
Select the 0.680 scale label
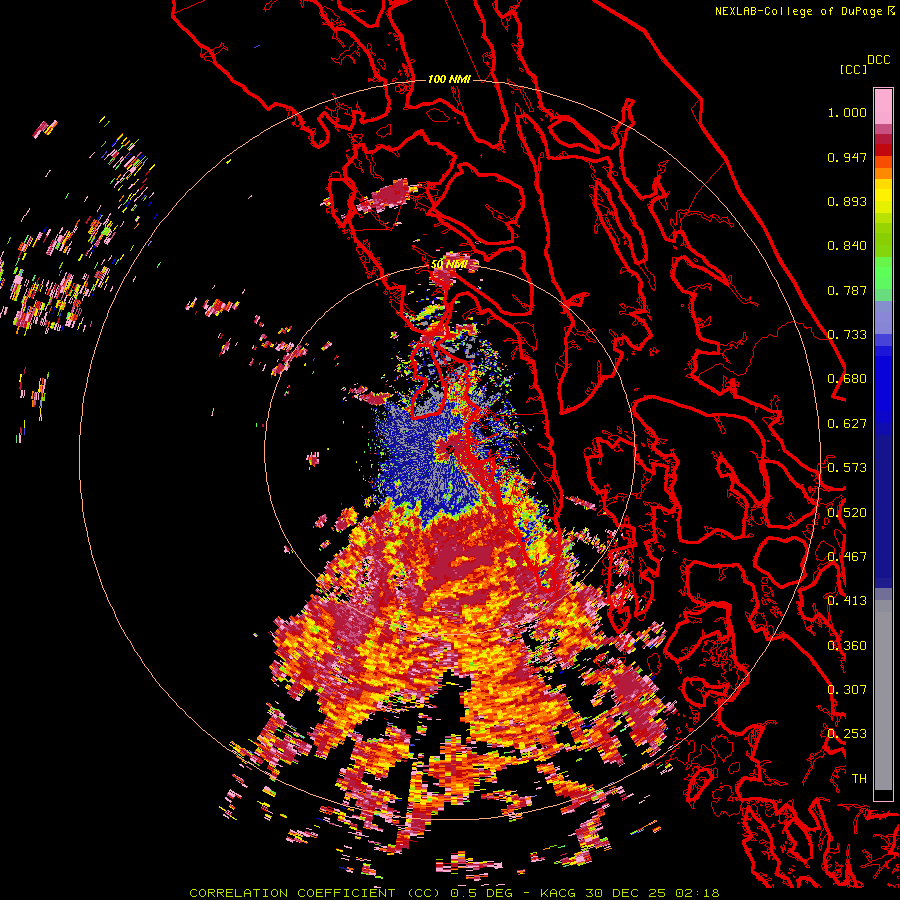(847, 379)
